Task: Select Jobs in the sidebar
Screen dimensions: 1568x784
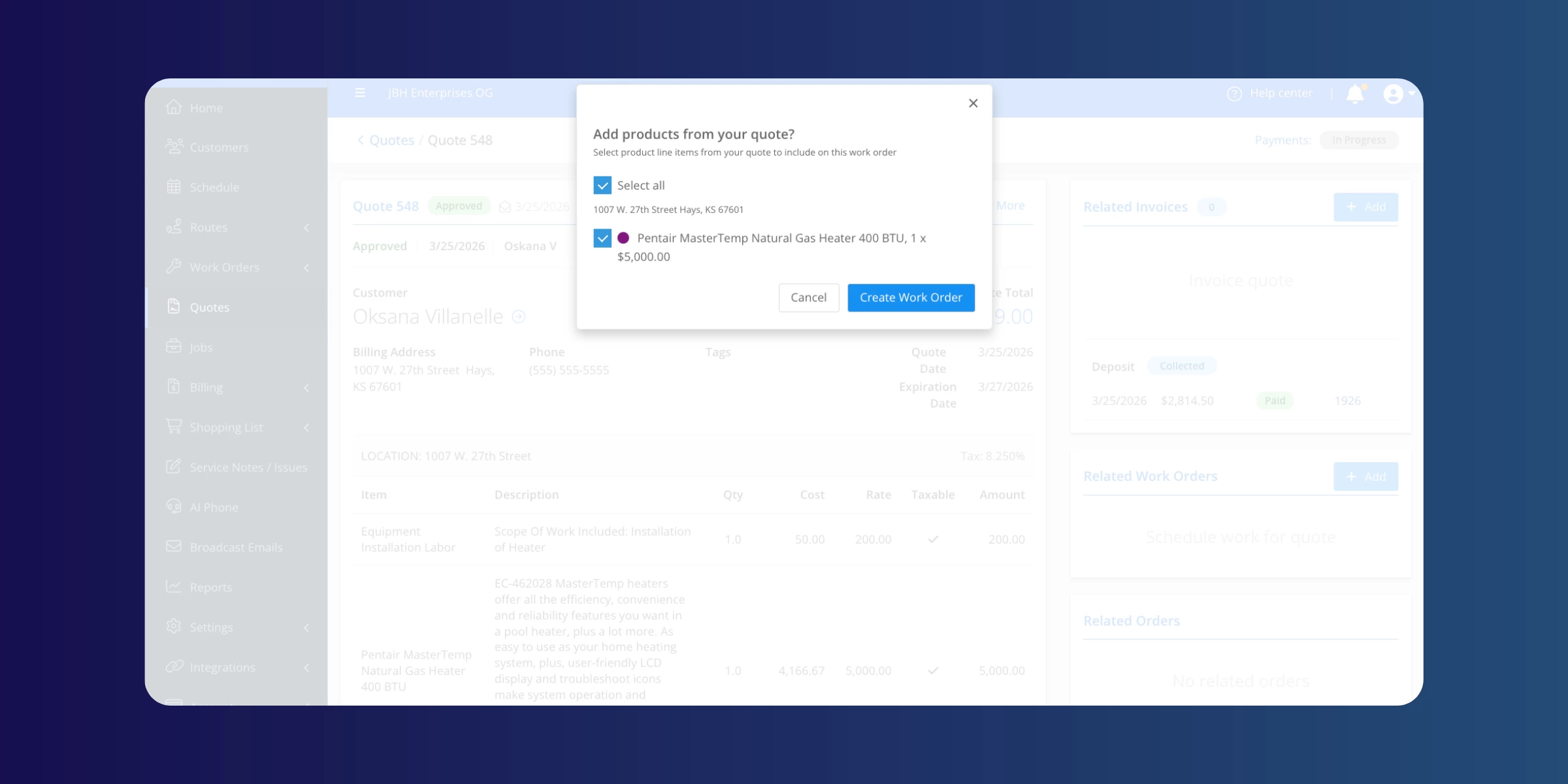Action: [x=236, y=347]
